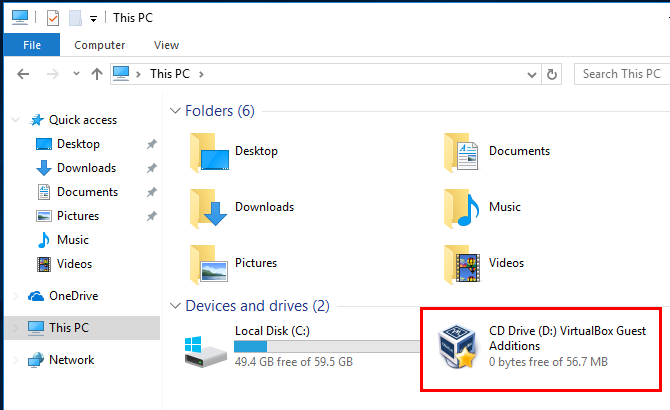The image size is (670, 410).
Task: Go up one folder level
Action: click(x=97, y=73)
